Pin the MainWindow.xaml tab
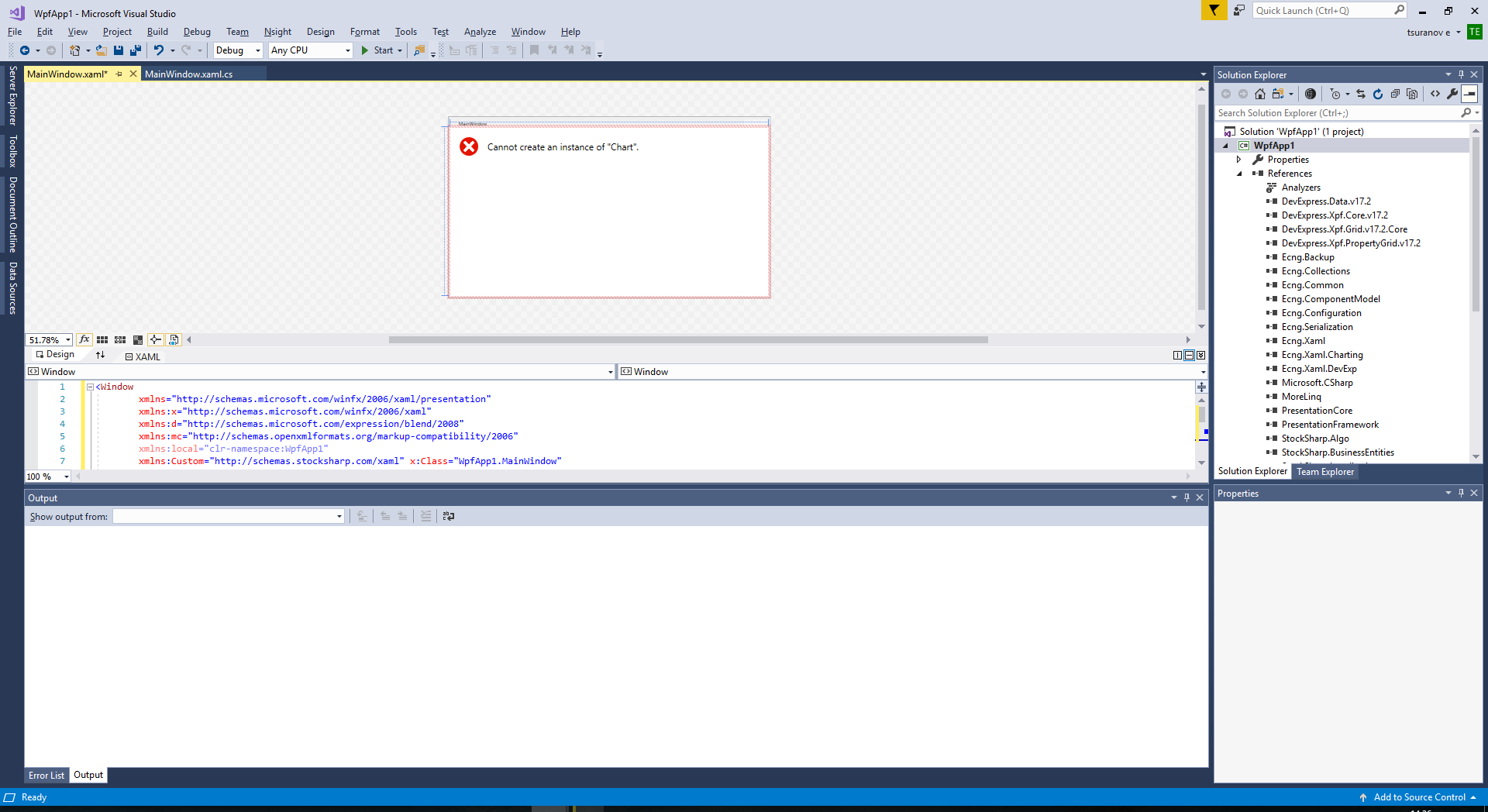Screen dimensions: 1488x812 [119, 74]
